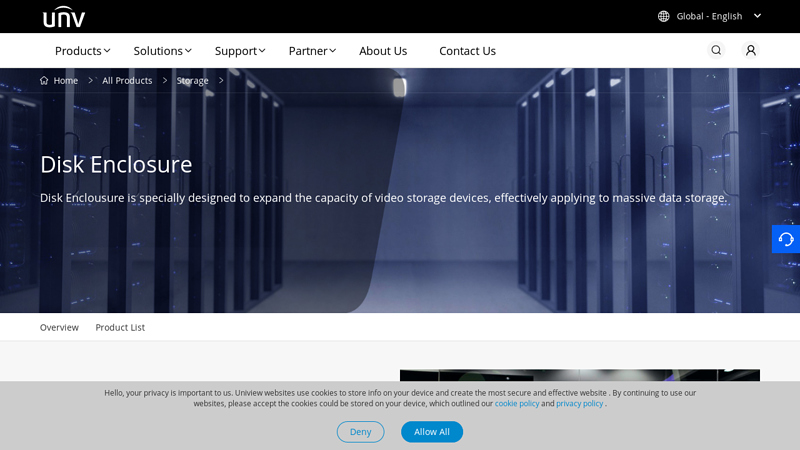The width and height of the screenshot is (800, 450).
Task: Open the cookie policy link
Action: (517, 404)
